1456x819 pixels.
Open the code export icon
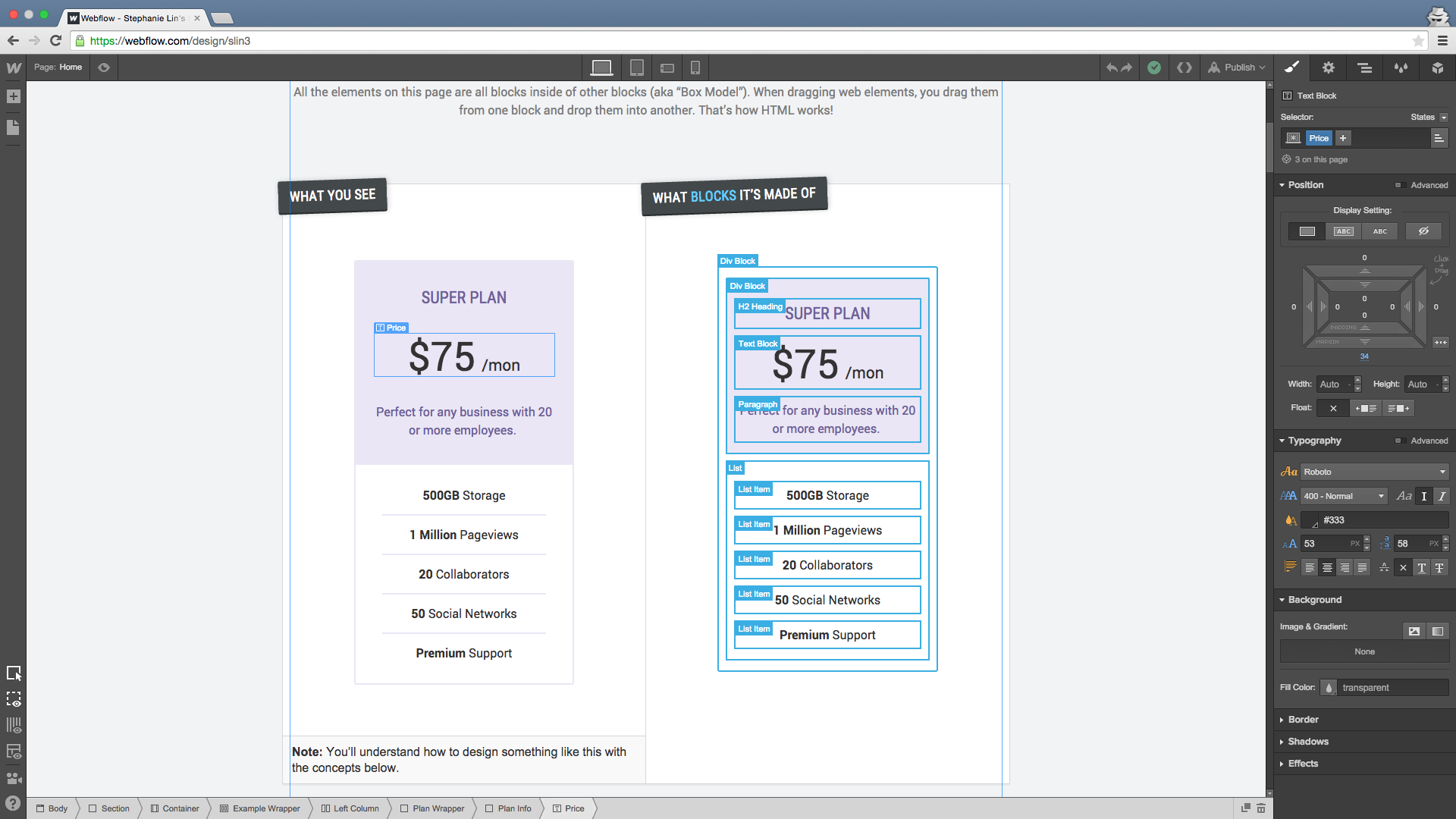click(1185, 67)
